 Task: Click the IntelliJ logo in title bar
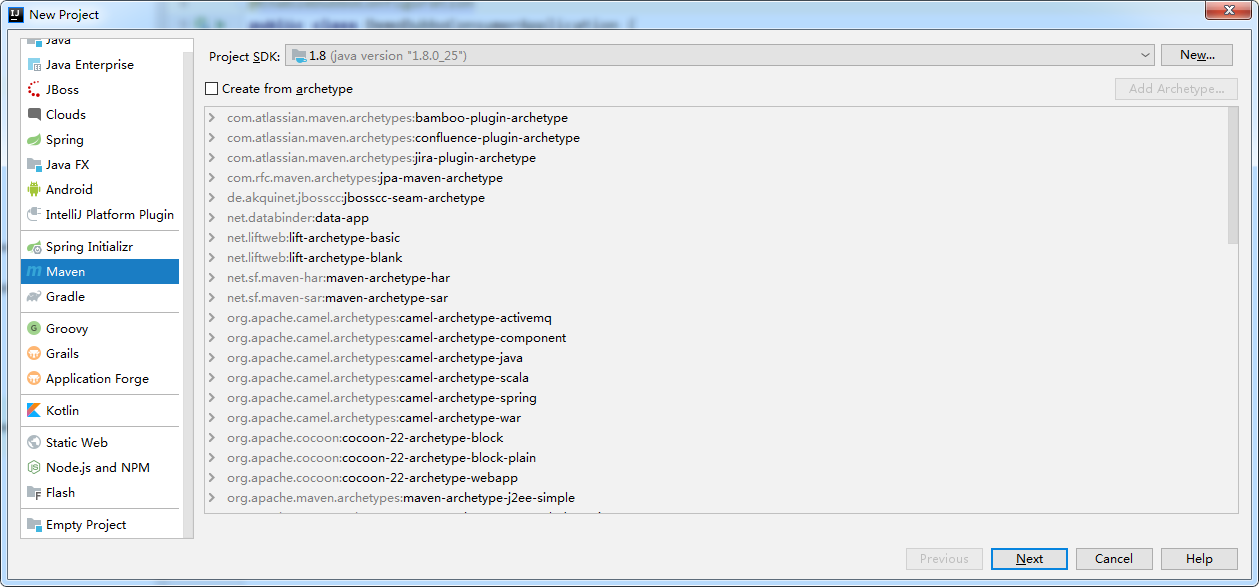[16, 14]
